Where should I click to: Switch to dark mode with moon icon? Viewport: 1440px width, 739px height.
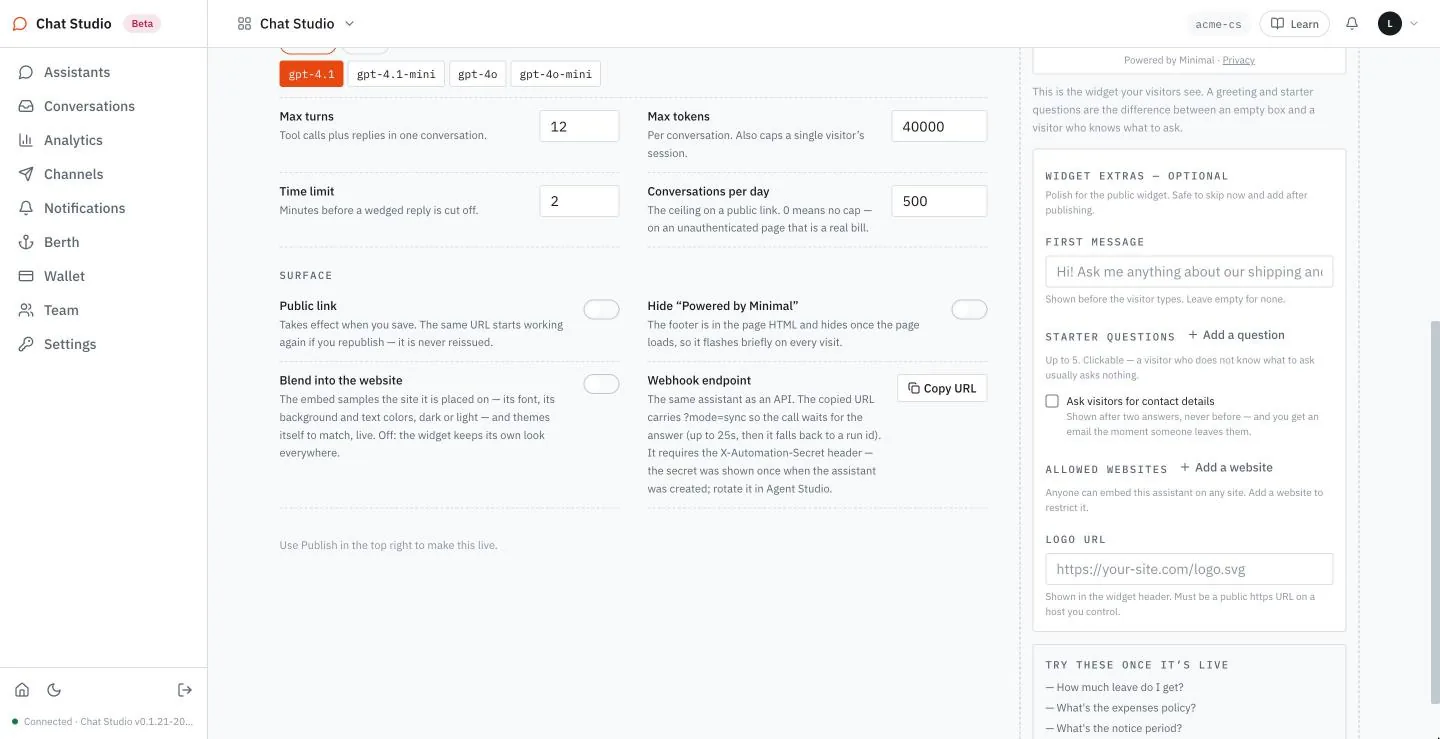tap(54, 690)
